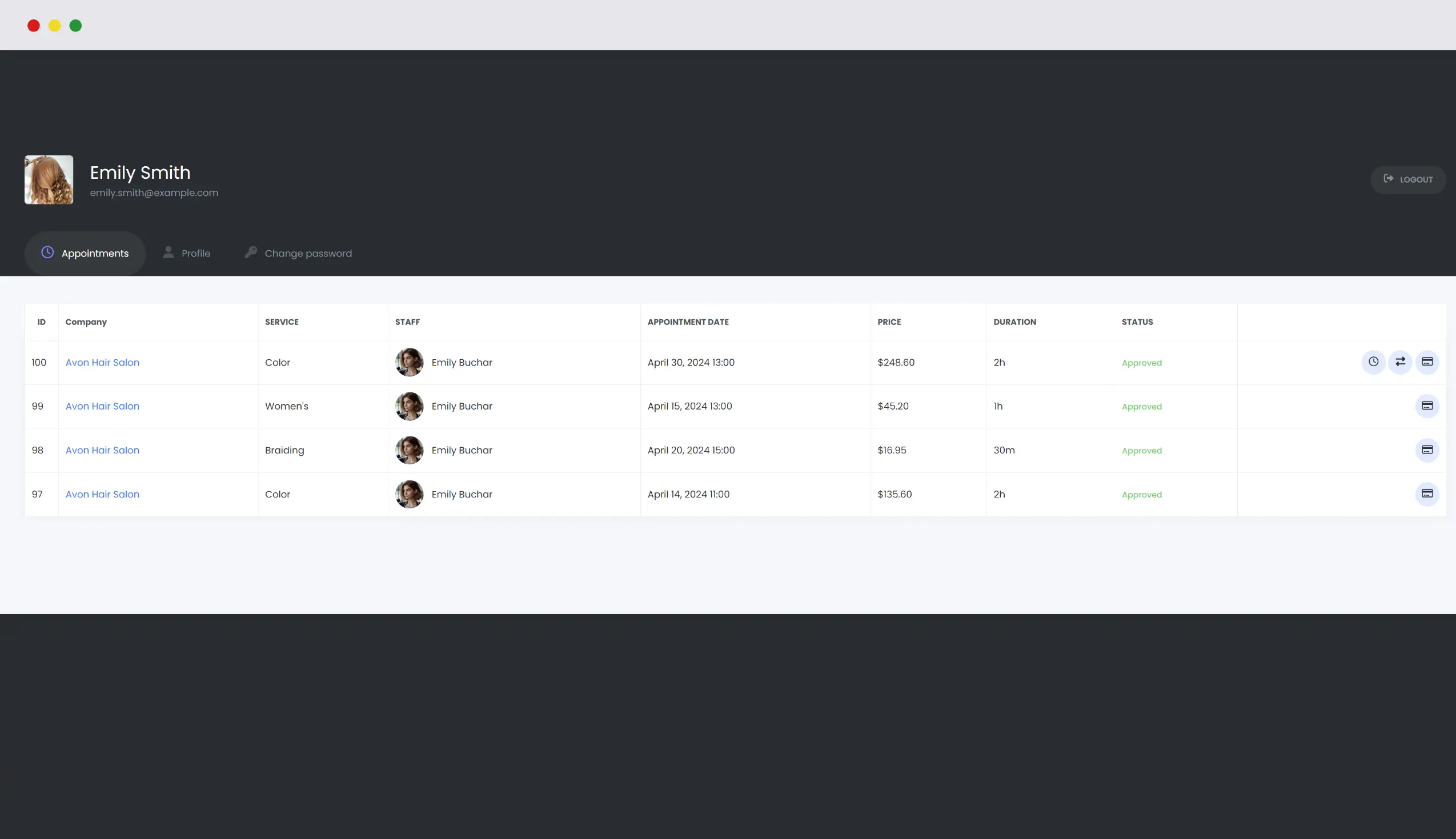Click the person icon beside Profile
This screenshot has width=1456, height=839.
coord(169,252)
